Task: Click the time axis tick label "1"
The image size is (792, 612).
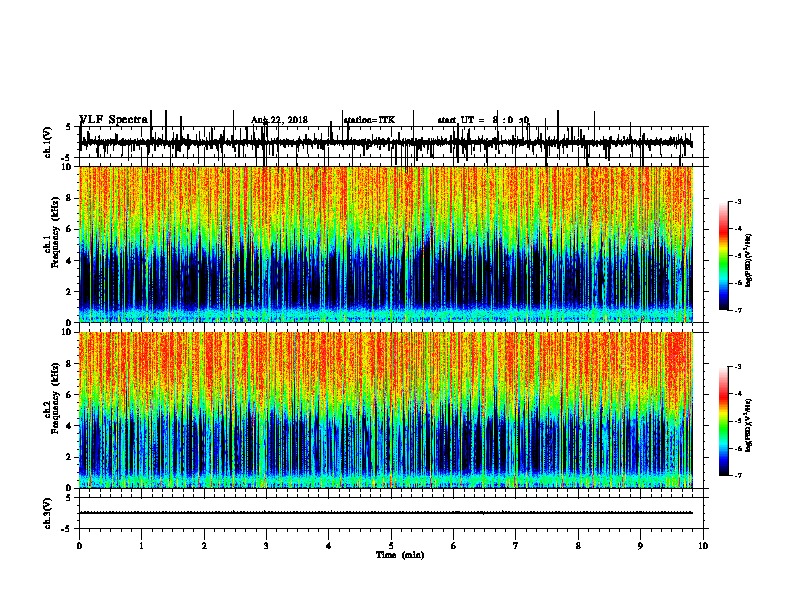Action: point(141,546)
